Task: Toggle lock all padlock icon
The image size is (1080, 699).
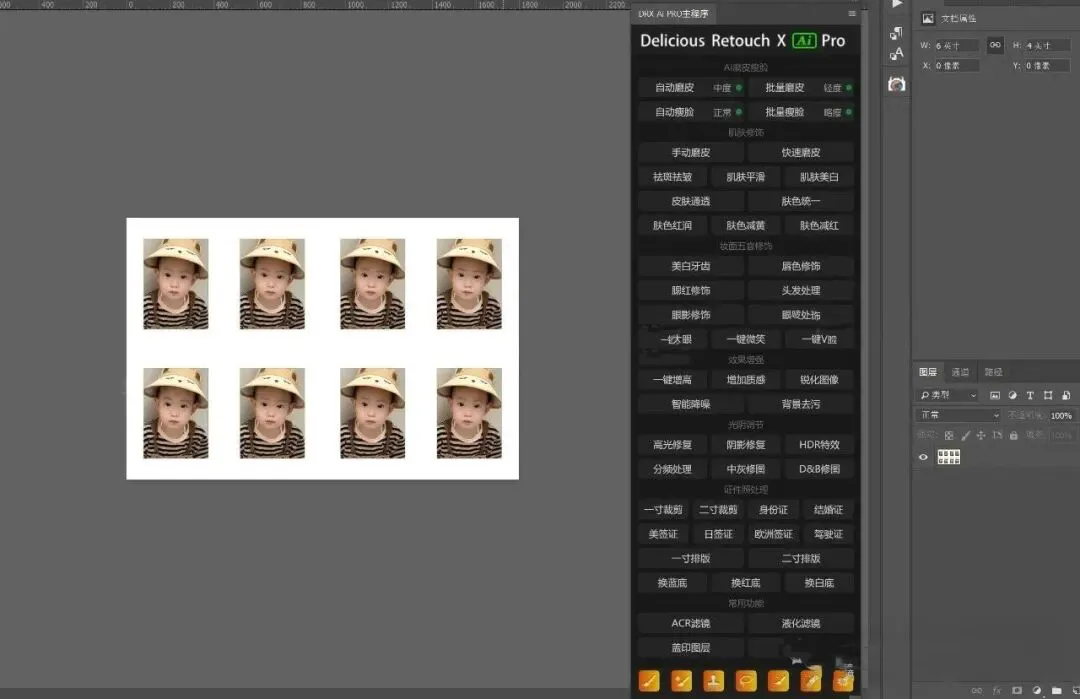Action: coord(1013,435)
